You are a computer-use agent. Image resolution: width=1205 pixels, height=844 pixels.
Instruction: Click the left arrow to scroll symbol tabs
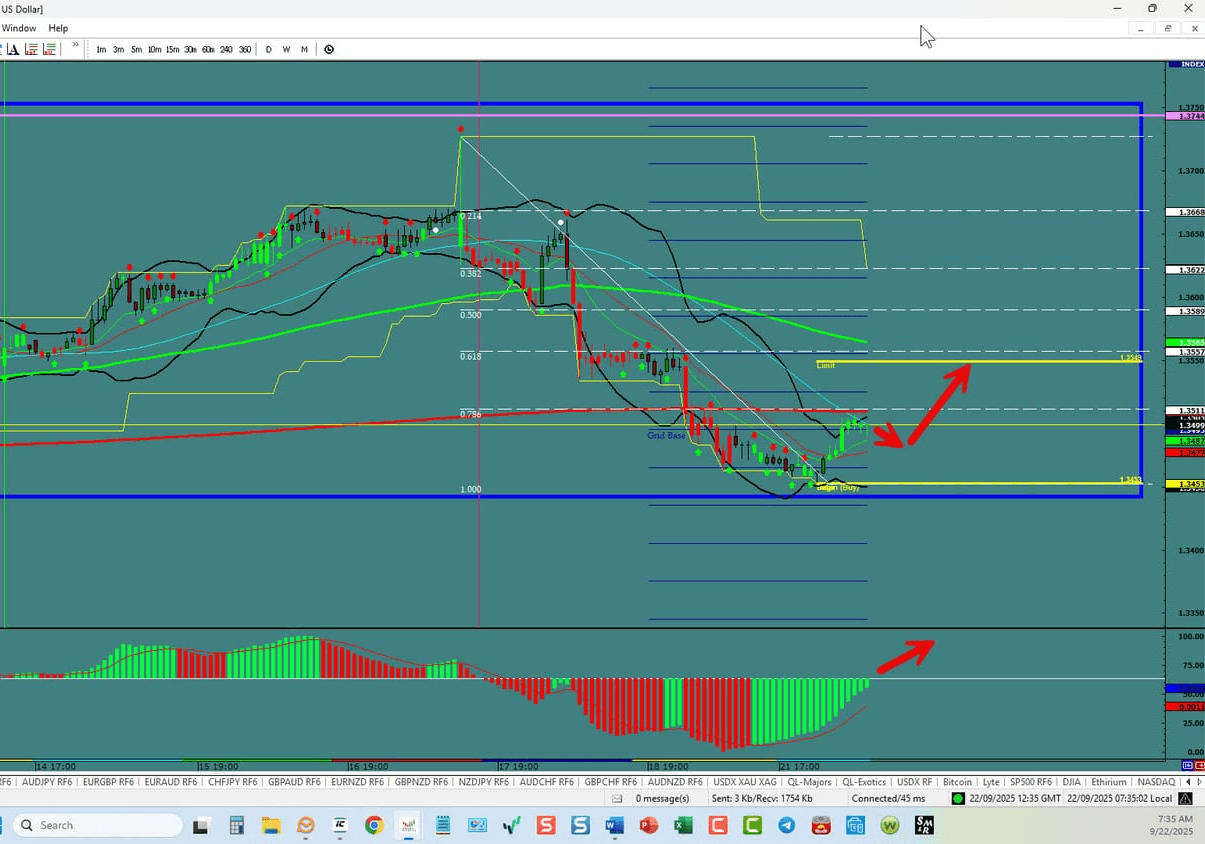pyautogui.click(x=1188, y=781)
